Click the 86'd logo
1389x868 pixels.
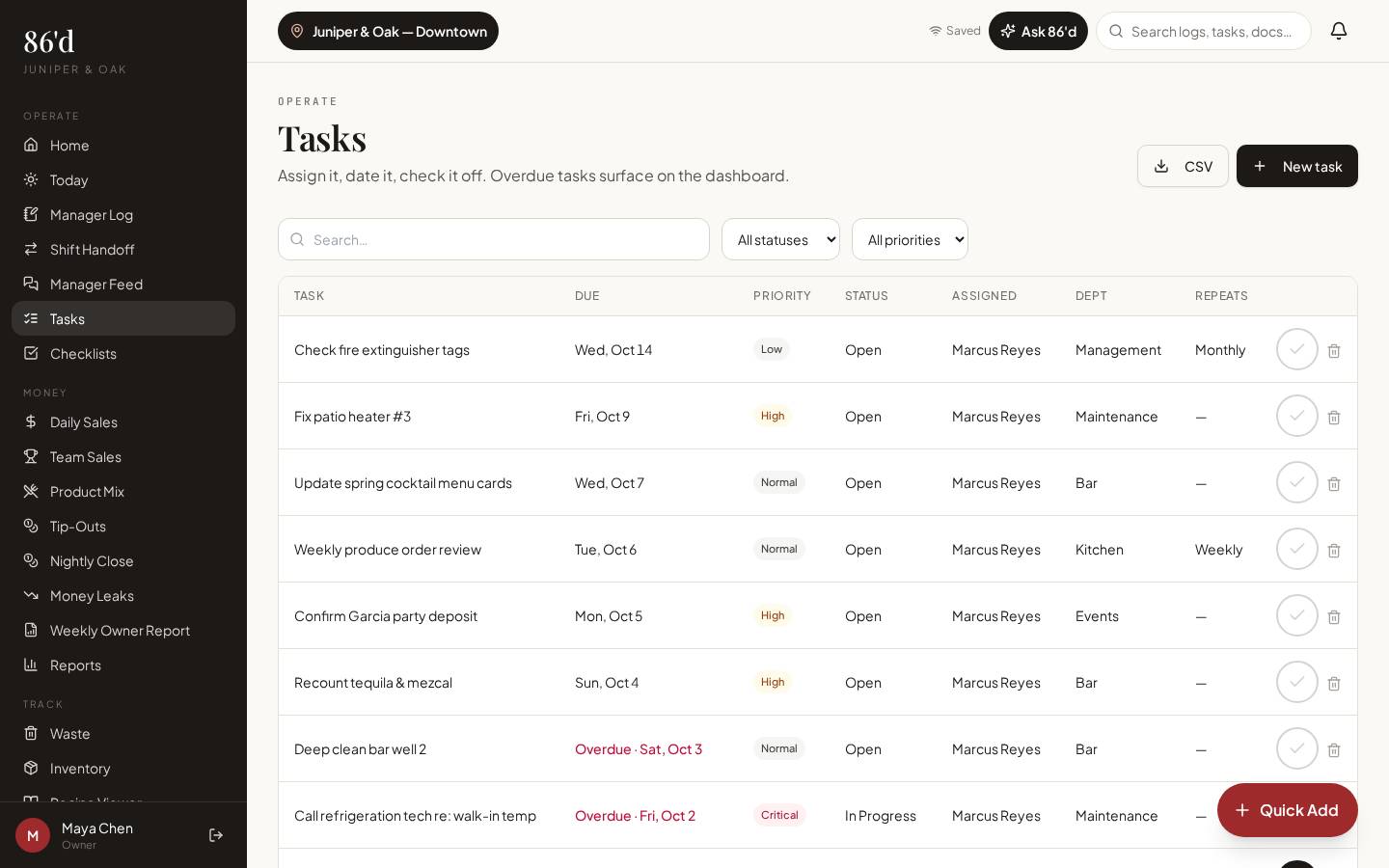point(49,41)
